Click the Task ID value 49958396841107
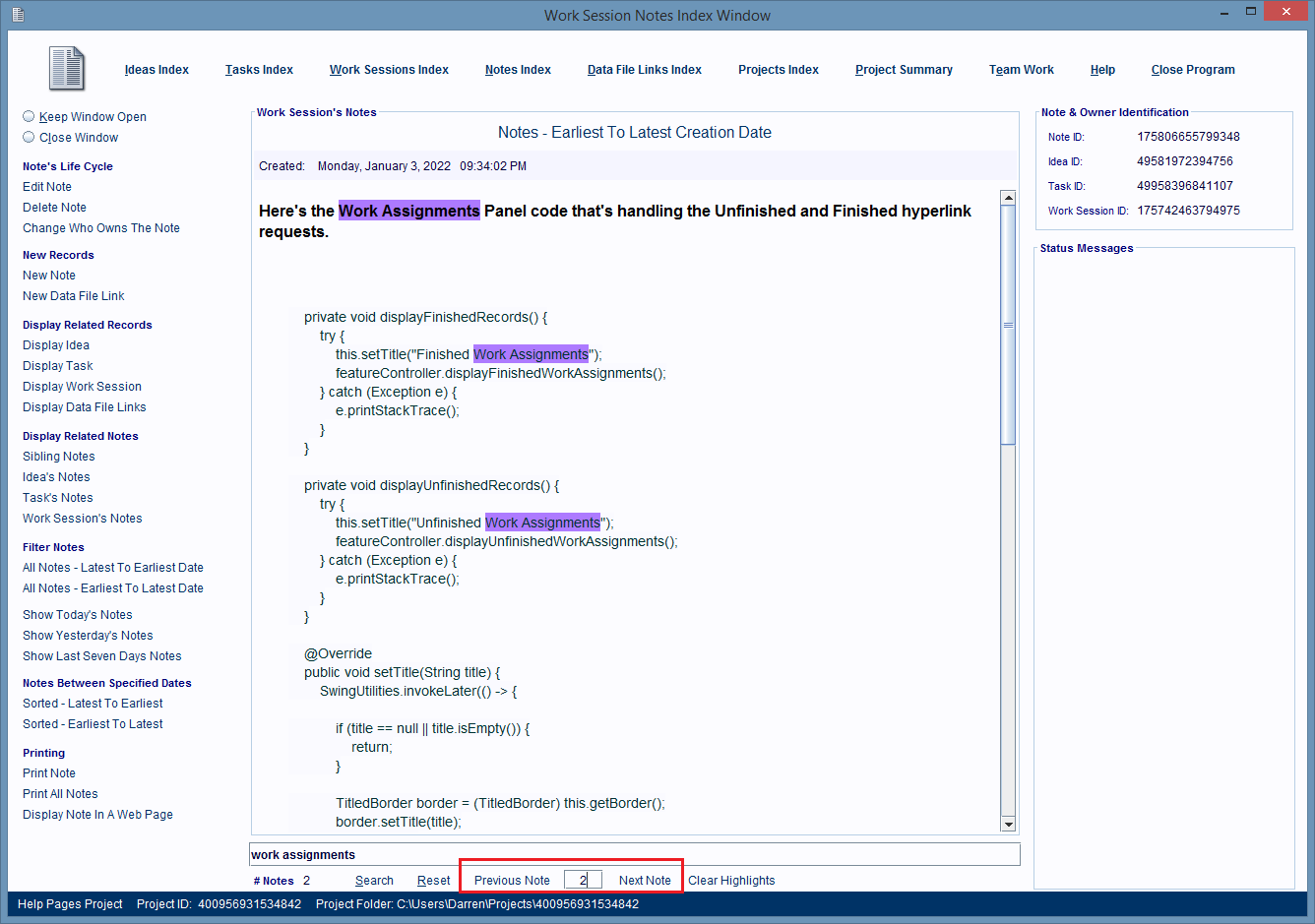This screenshot has width=1315, height=924. pyautogui.click(x=1185, y=186)
